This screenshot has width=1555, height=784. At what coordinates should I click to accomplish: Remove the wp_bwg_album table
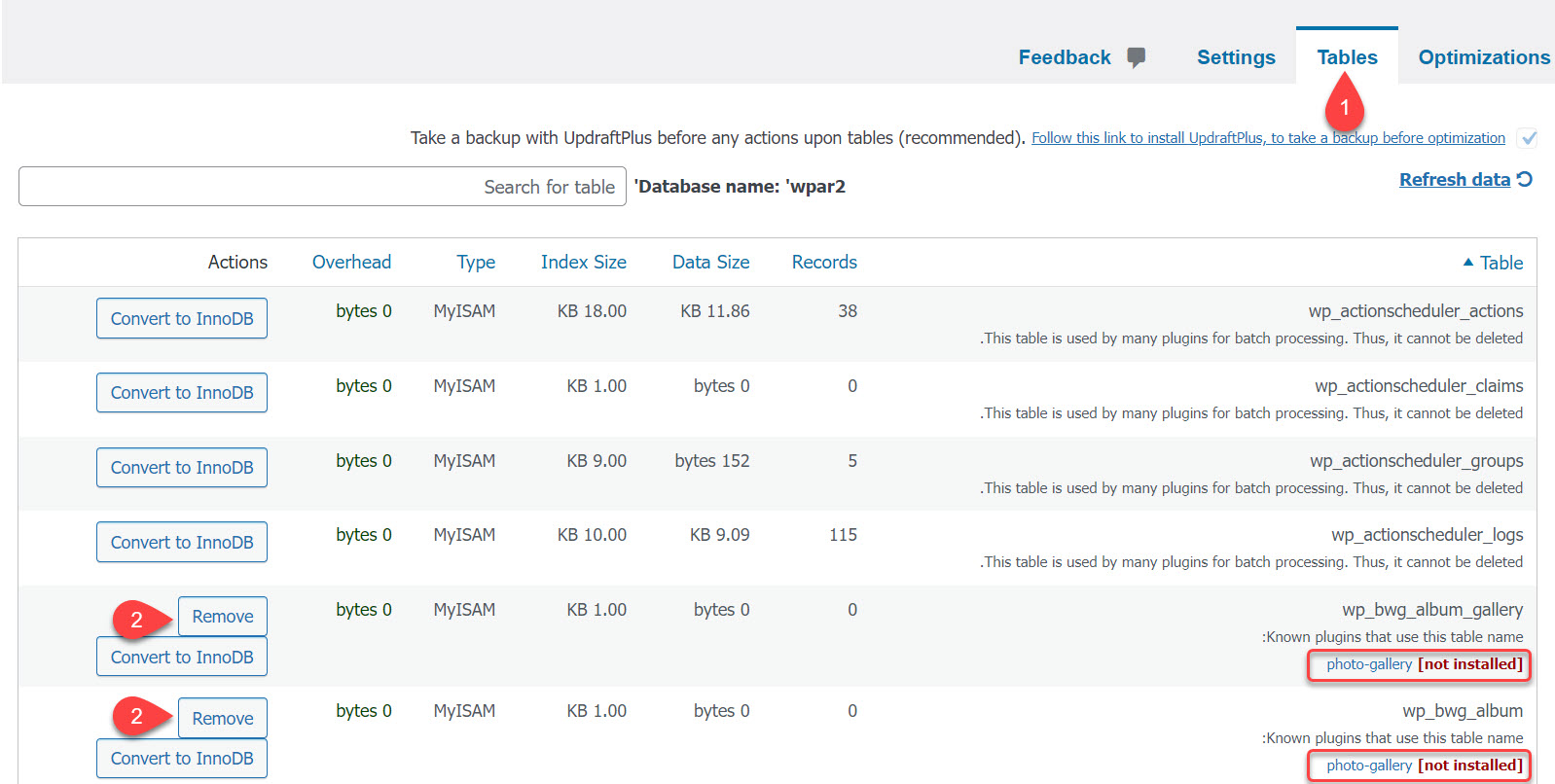pos(222,719)
